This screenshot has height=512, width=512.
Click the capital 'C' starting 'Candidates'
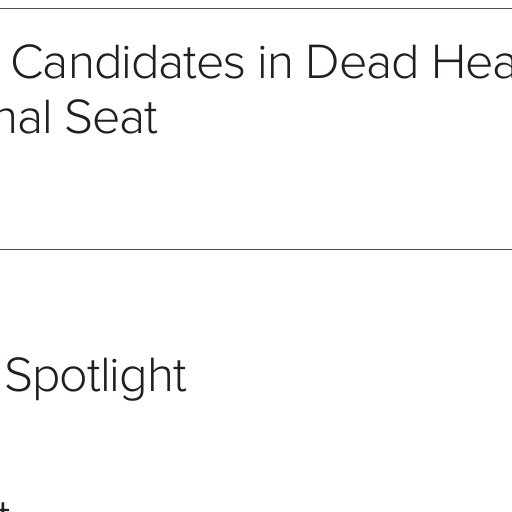pyautogui.click(x=27, y=62)
